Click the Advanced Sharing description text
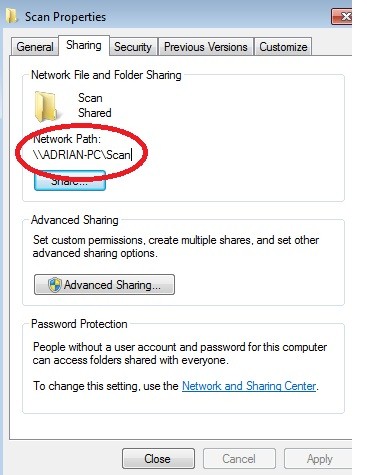This screenshot has height=475, width=367. (176, 247)
